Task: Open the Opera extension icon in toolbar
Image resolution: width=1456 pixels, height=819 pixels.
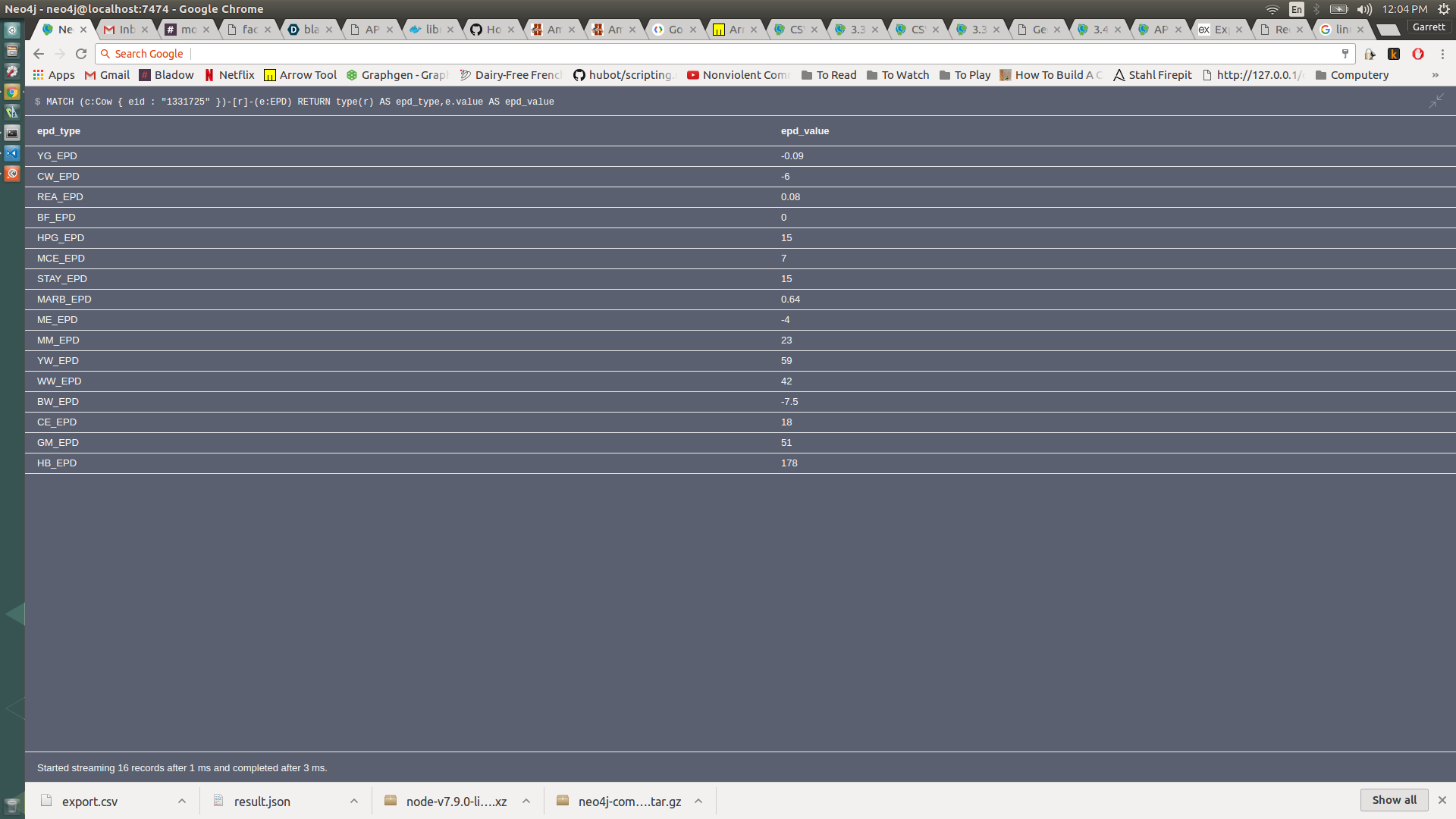Action: (x=1417, y=54)
